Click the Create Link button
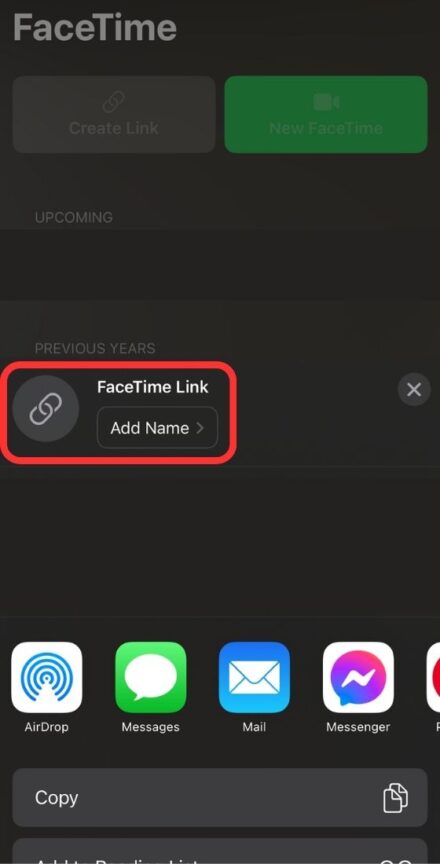Image resolution: width=440 pixels, height=864 pixels. point(114,114)
